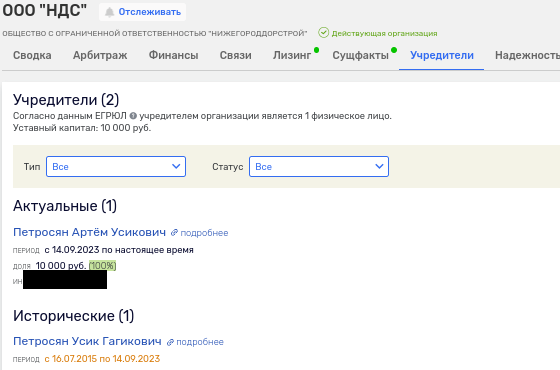Click подробнее next to Петросян Артём Усикович
The width and height of the screenshot is (560, 370).
pyautogui.click(x=204, y=233)
